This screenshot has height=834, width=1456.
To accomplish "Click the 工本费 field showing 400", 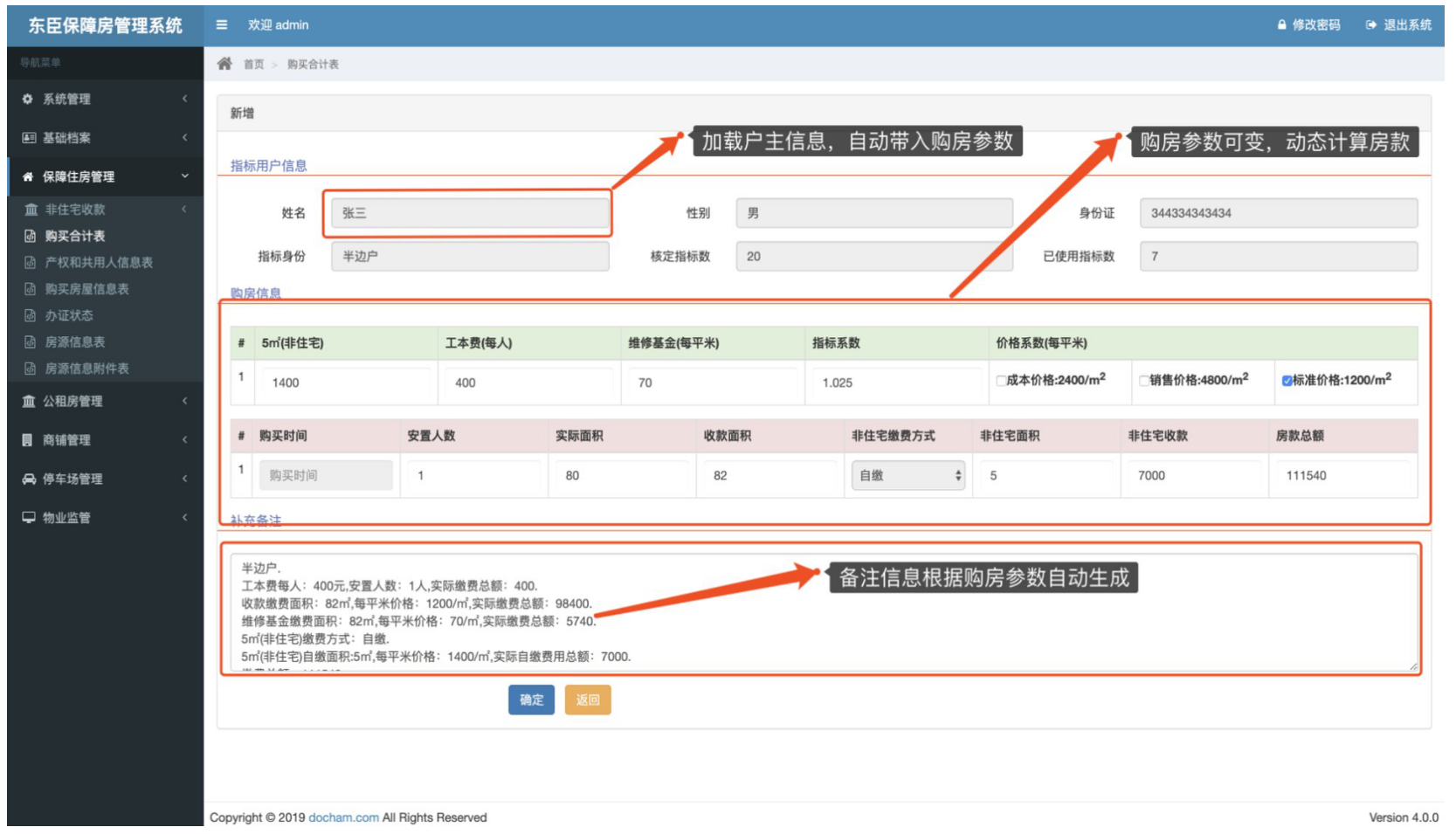I will tap(528, 383).
